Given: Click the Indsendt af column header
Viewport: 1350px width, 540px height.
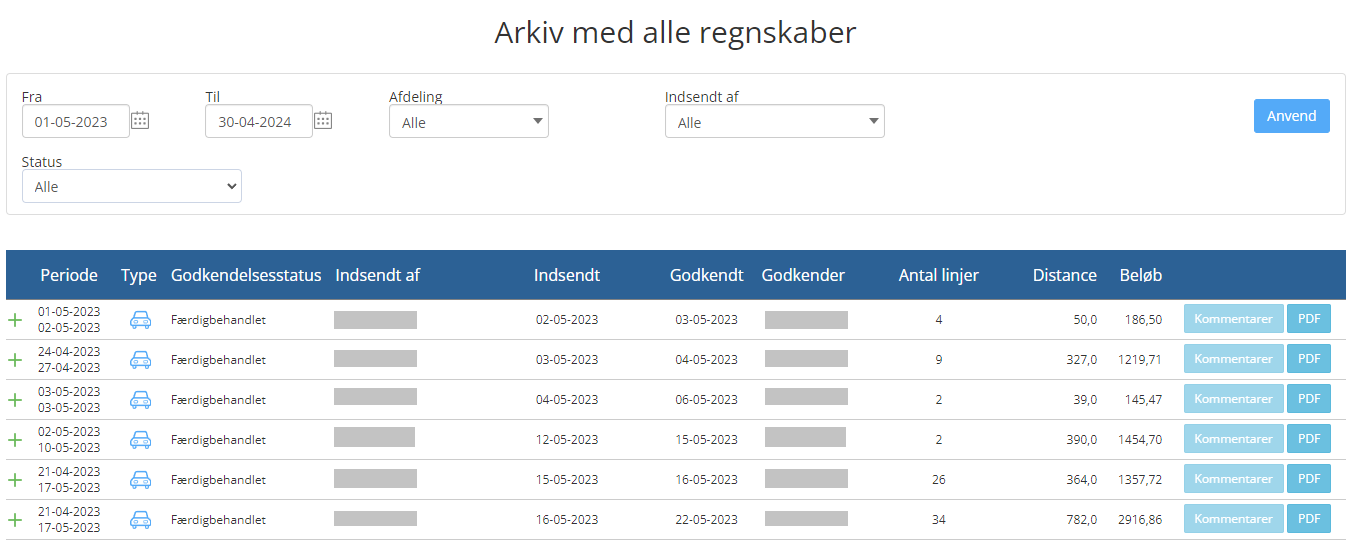Looking at the screenshot, I should pyautogui.click(x=377, y=275).
